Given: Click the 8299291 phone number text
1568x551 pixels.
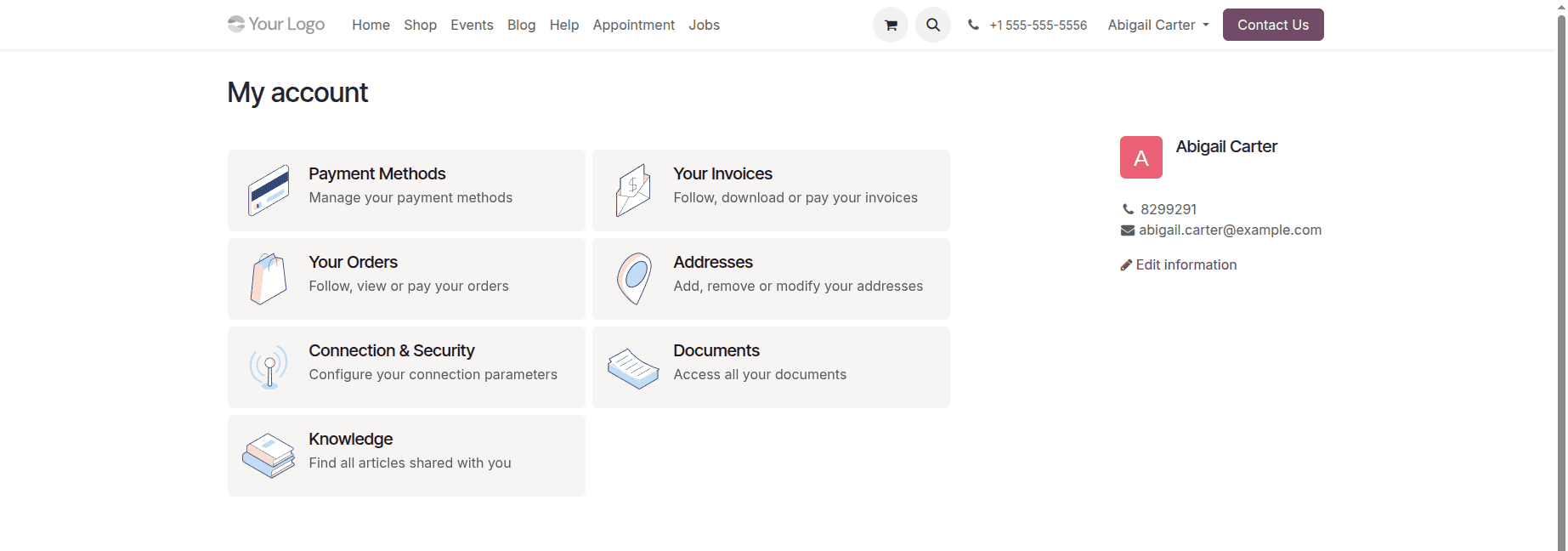Looking at the screenshot, I should click(x=1169, y=209).
